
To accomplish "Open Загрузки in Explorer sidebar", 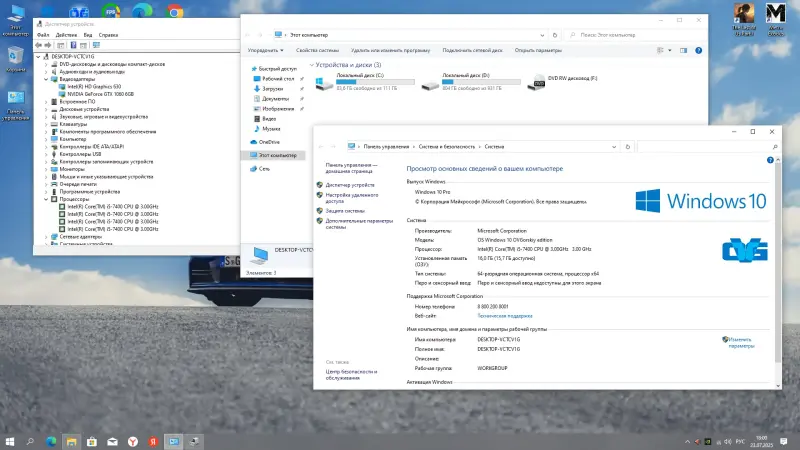I will [x=272, y=89].
